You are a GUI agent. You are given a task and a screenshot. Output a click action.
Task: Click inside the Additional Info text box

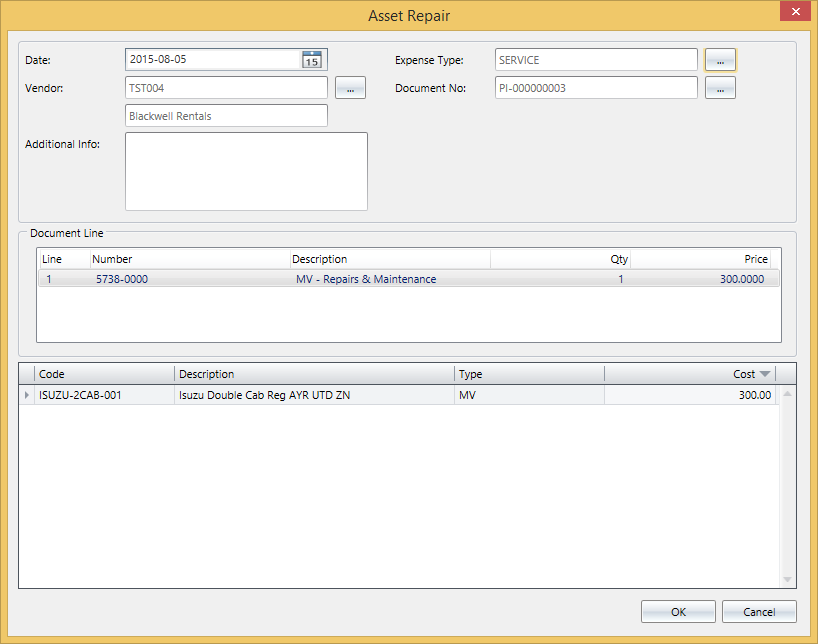[246, 171]
